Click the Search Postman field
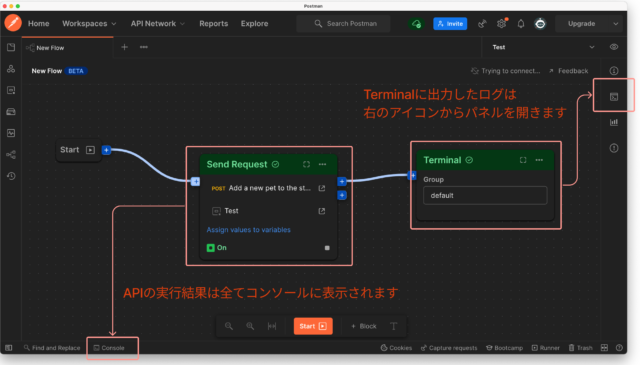Screen dimensions: 640x365 point(343,24)
